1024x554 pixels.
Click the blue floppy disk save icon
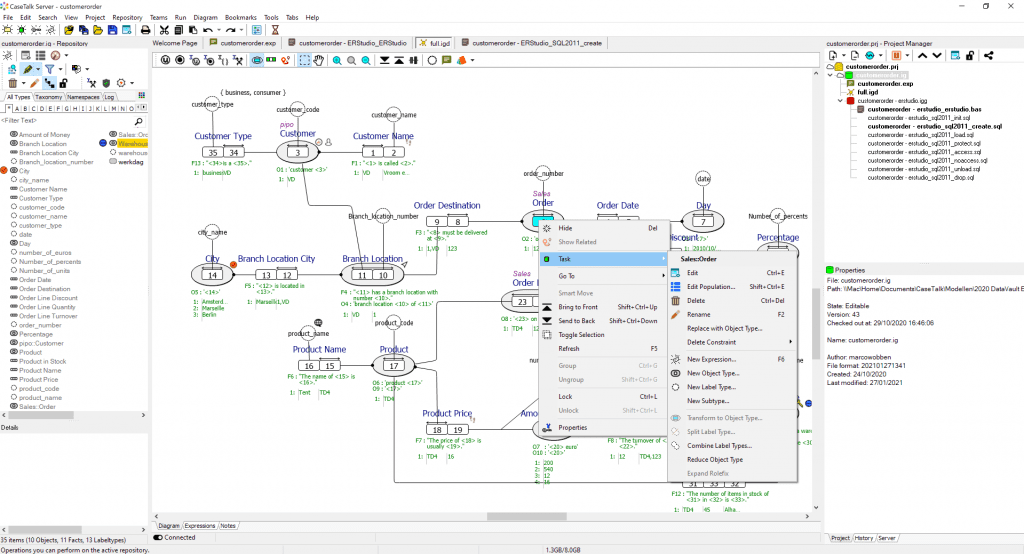pyautogui.click(x=112, y=30)
